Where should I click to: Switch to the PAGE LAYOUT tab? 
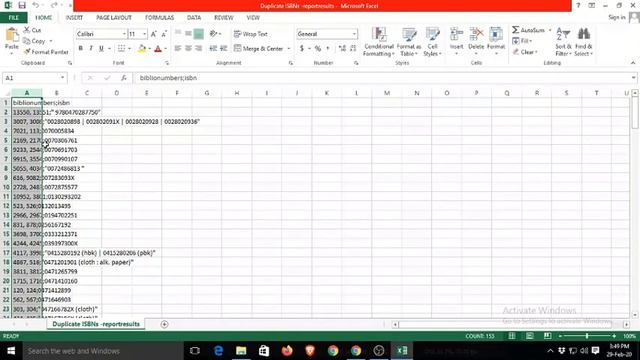114,18
